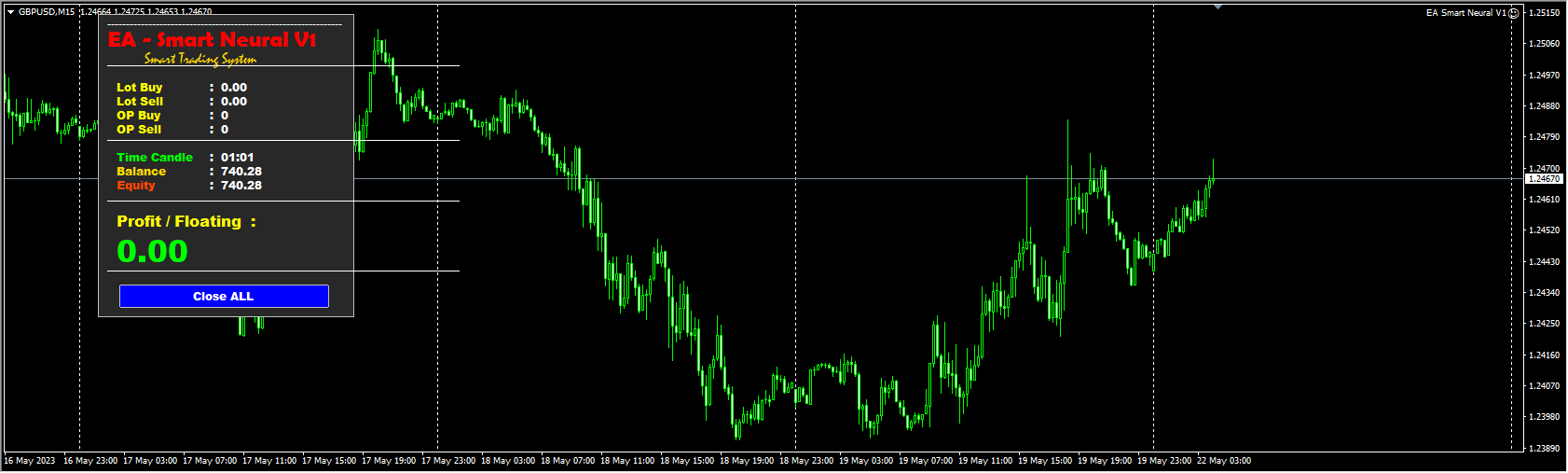Click the Lot Buy label

[140, 88]
